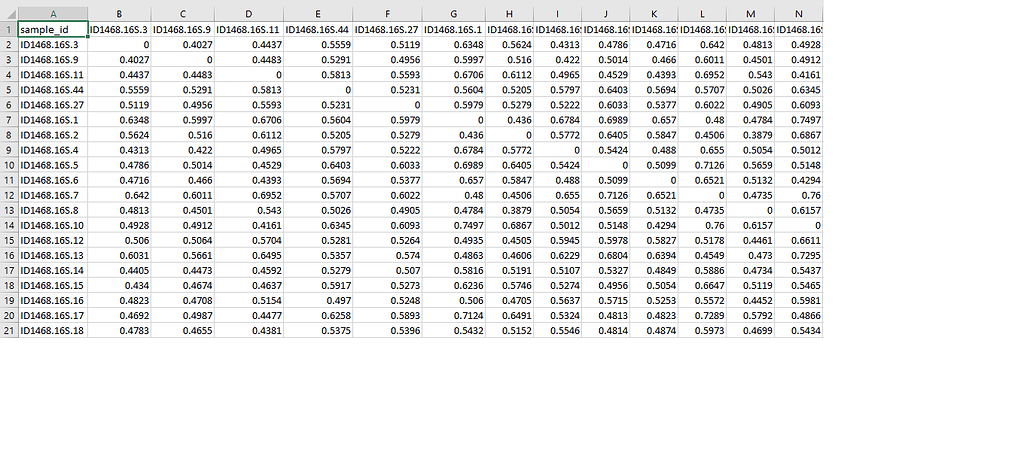Screen dimensions: 1024x471
Task: Select header cell ID1468.16S.3 in row 1
Action: 120,29
